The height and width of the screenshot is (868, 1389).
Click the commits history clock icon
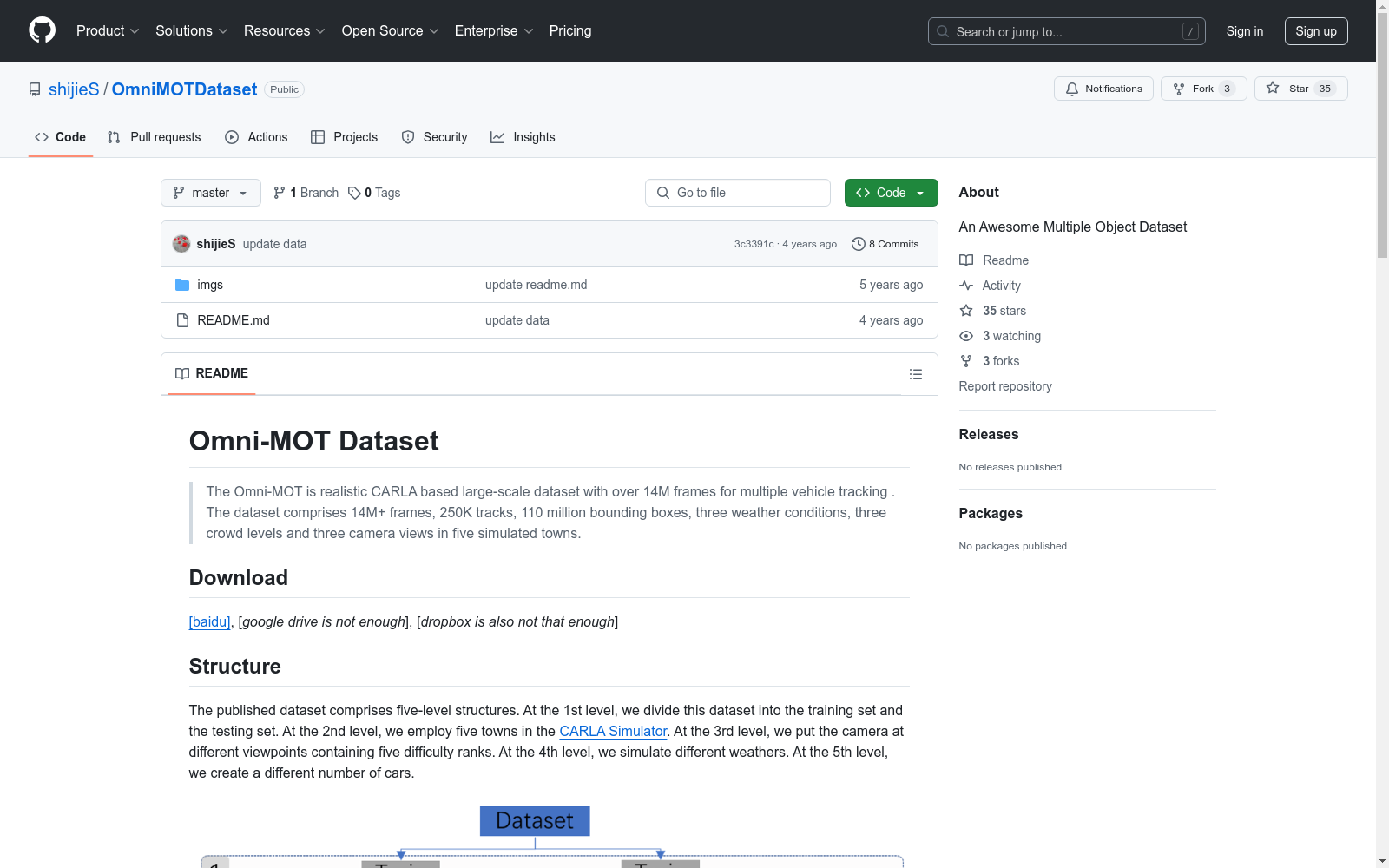point(859,244)
